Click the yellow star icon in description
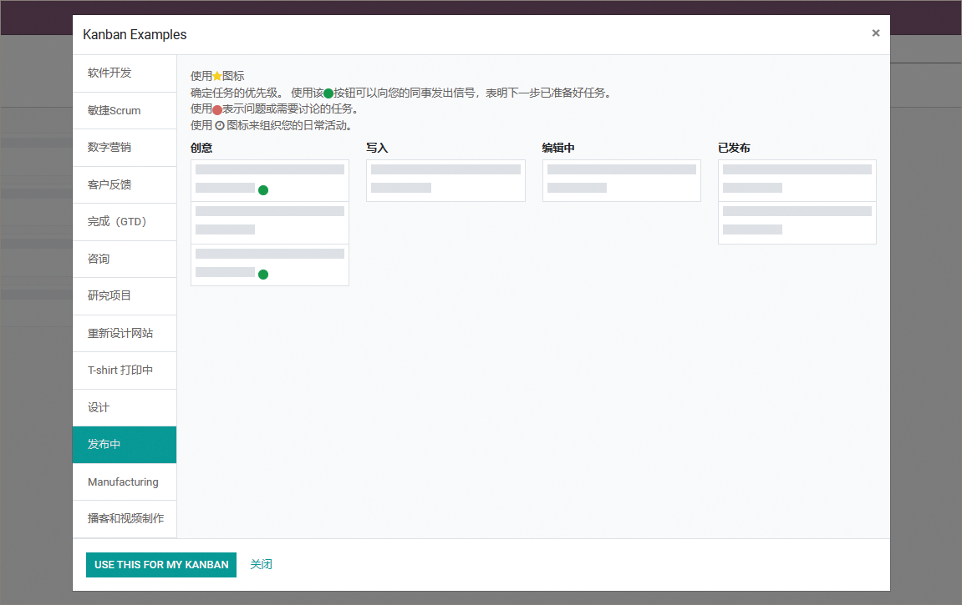 point(217,76)
